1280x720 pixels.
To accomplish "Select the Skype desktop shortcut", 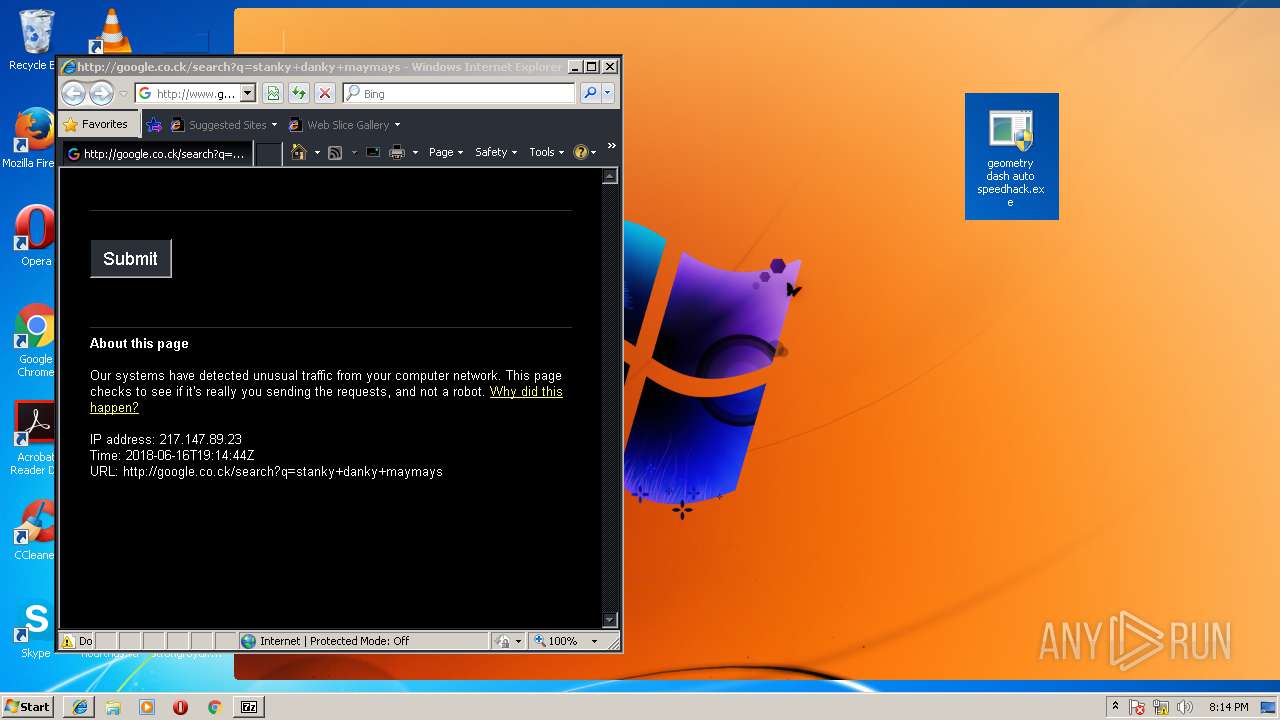I will click(x=36, y=630).
